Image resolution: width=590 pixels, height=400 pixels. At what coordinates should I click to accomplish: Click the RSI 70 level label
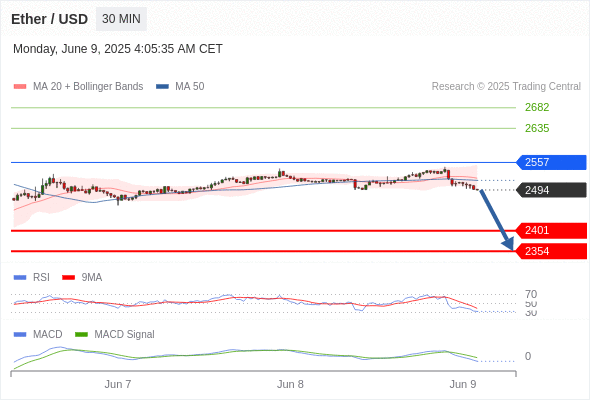click(x=531, y=294)
